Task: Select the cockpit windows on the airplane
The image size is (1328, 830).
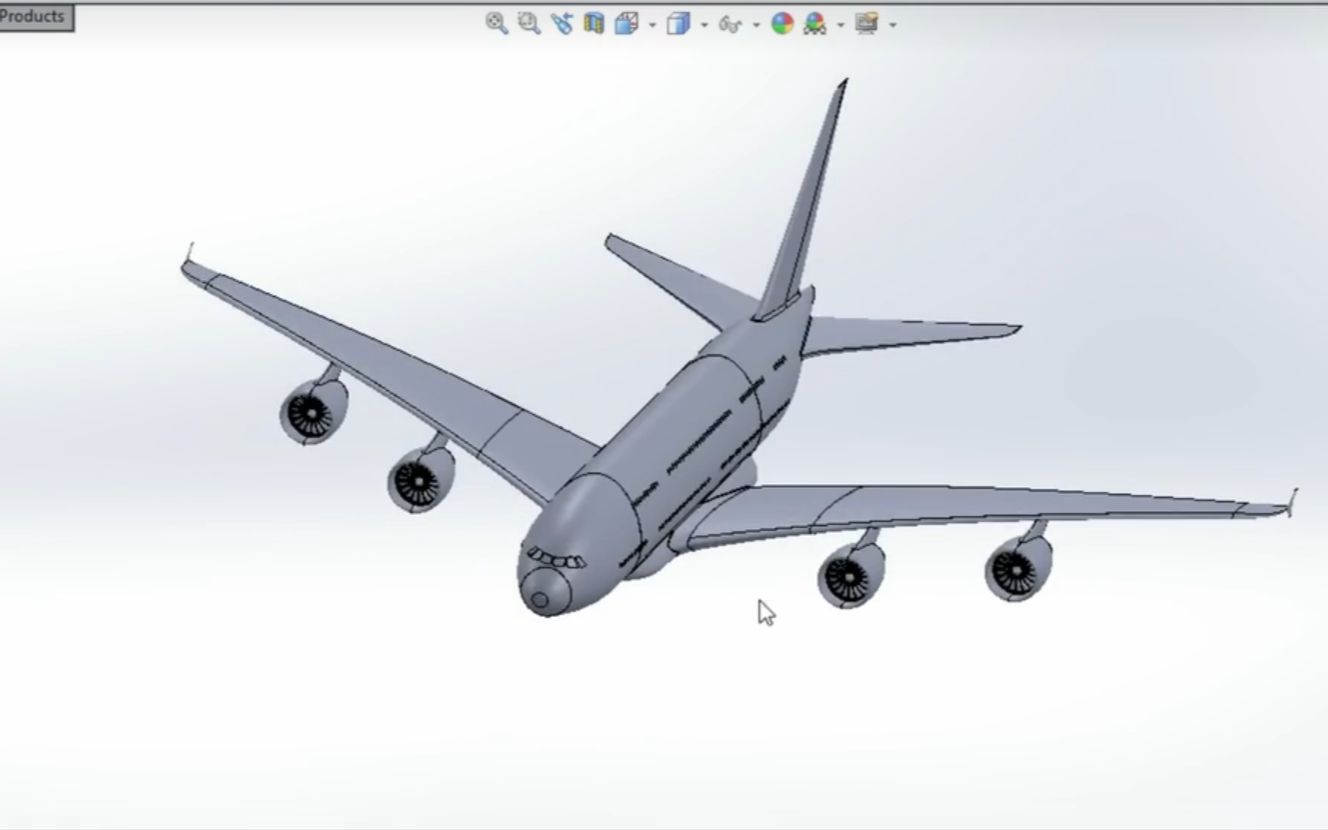Action: pos(556,559)
